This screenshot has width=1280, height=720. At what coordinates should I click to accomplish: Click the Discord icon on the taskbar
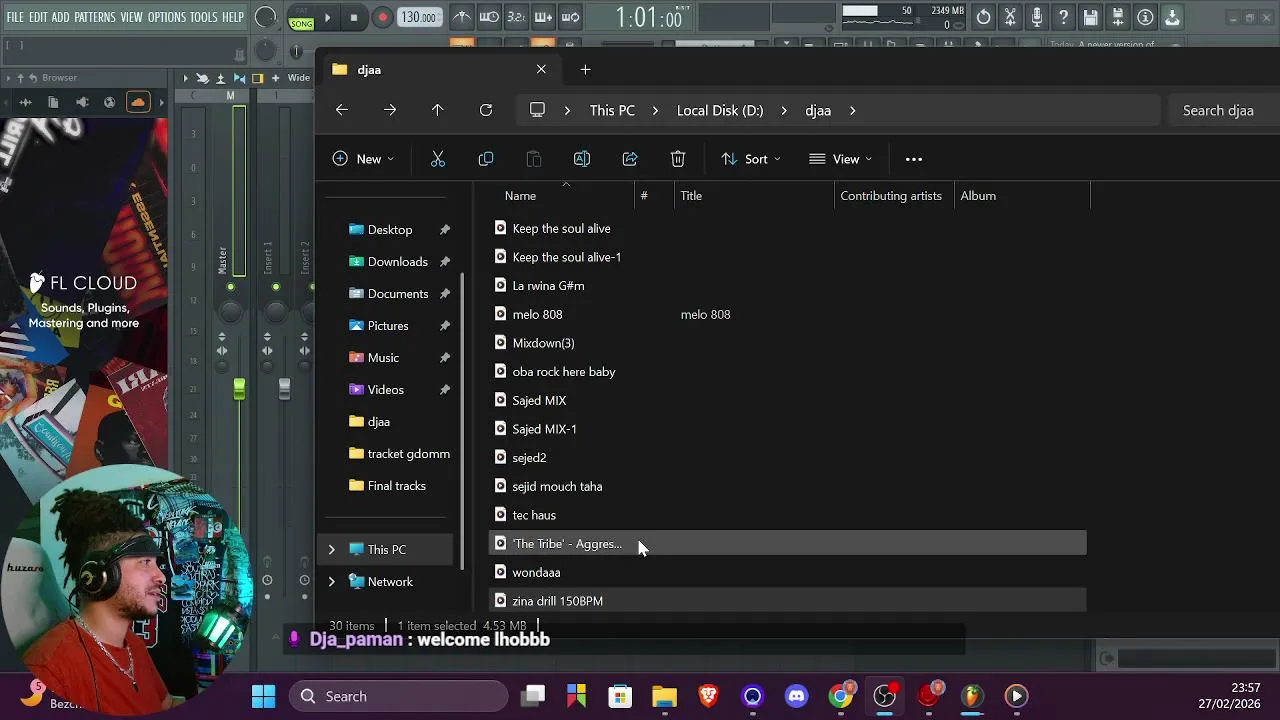point(797,696)
